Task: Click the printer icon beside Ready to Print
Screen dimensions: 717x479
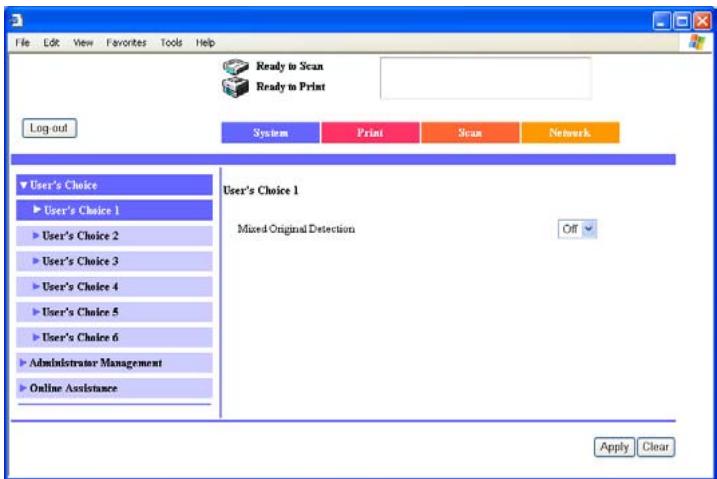Action: (x=235, y=87)
